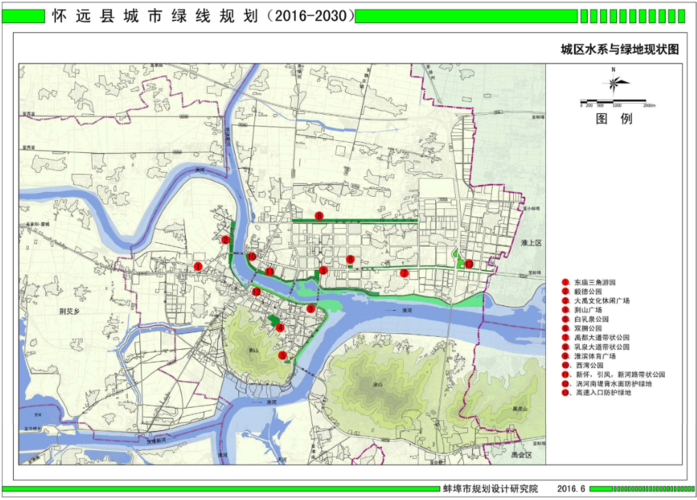Screen dimensions: 697x500
Task: Click marker 5 at 白乳泉公园
Action: click(282, 355)
